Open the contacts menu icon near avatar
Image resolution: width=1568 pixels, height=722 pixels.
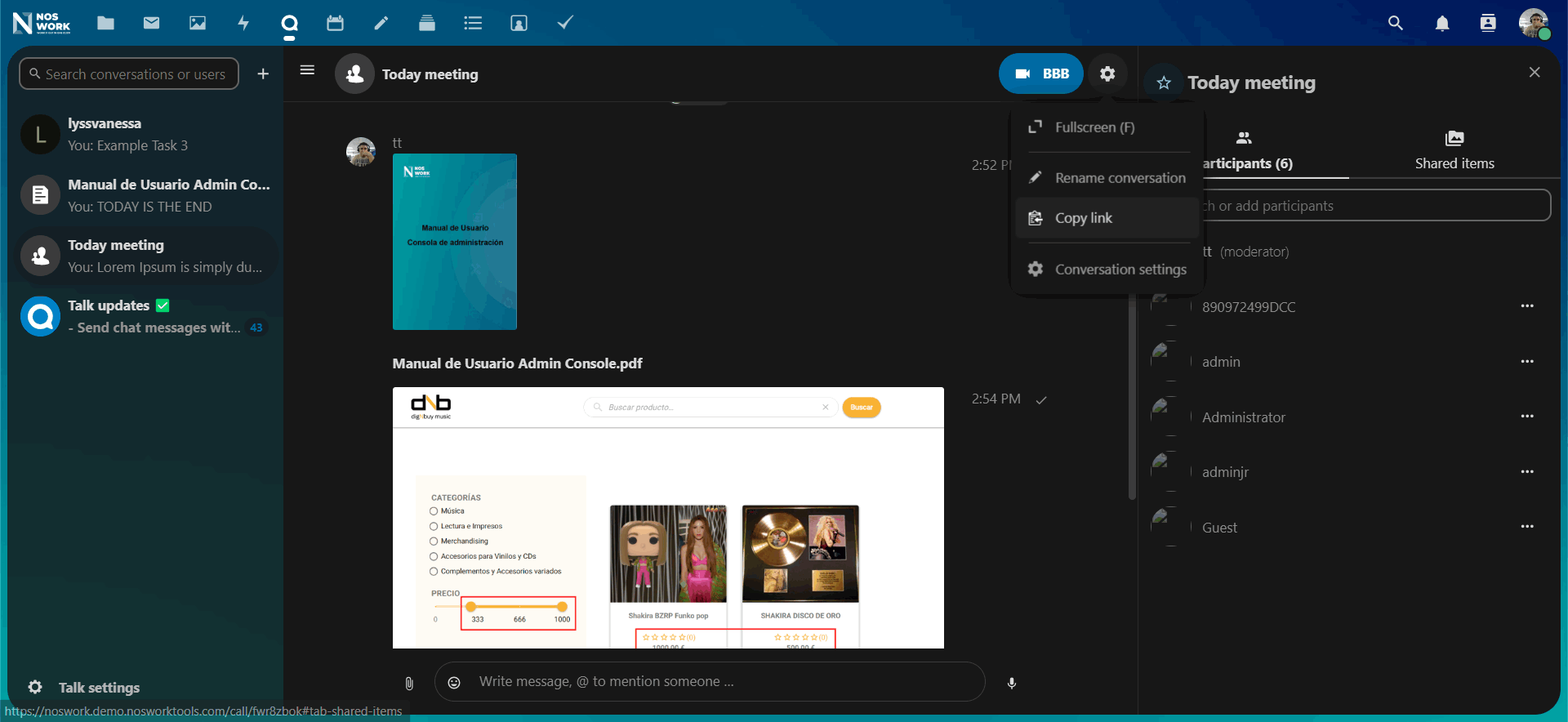pyautogui.click(x=1488, y=23)
